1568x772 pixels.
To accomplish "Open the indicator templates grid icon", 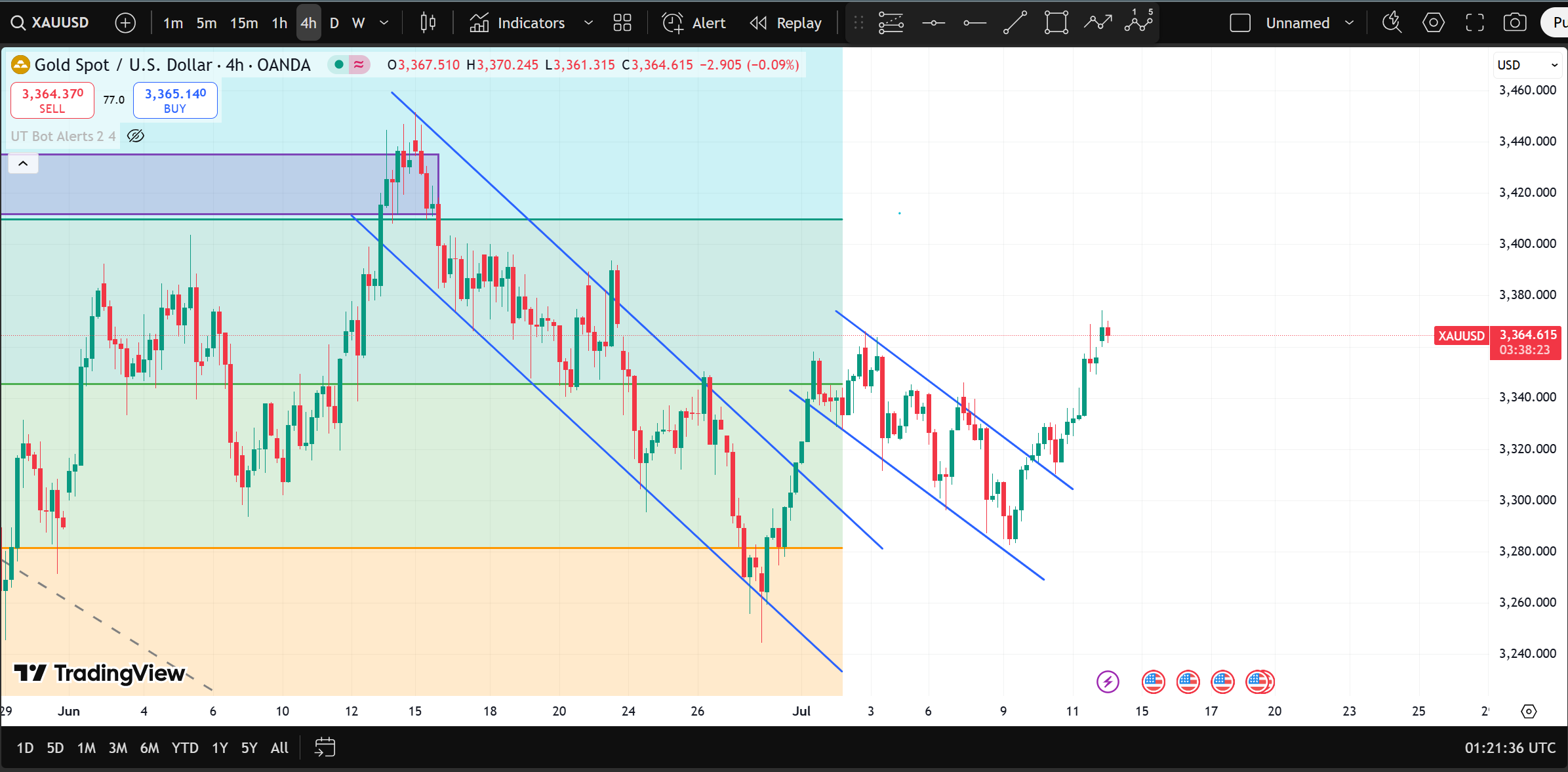I will click(x=622, y=23).
